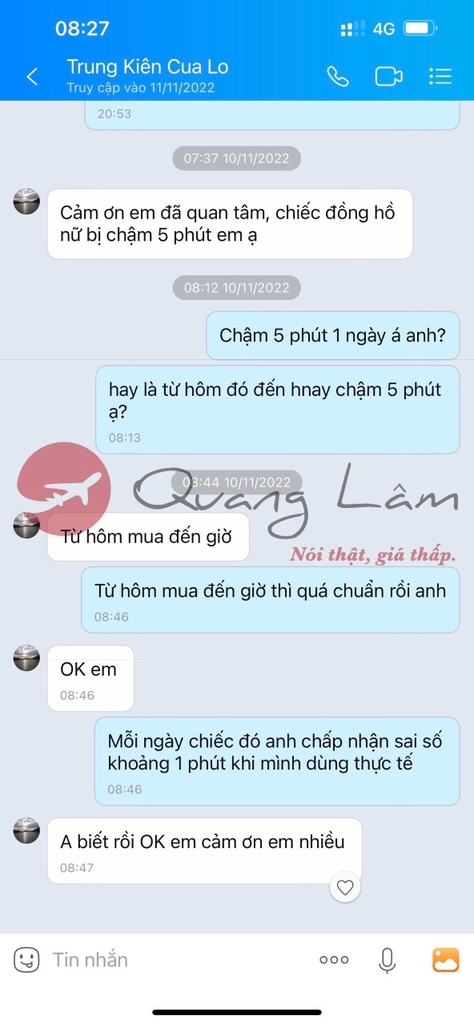Open the sticker emoji picker
This screenshot has height=1024, width=474.
pyautogui.click(x=27, y=959)
